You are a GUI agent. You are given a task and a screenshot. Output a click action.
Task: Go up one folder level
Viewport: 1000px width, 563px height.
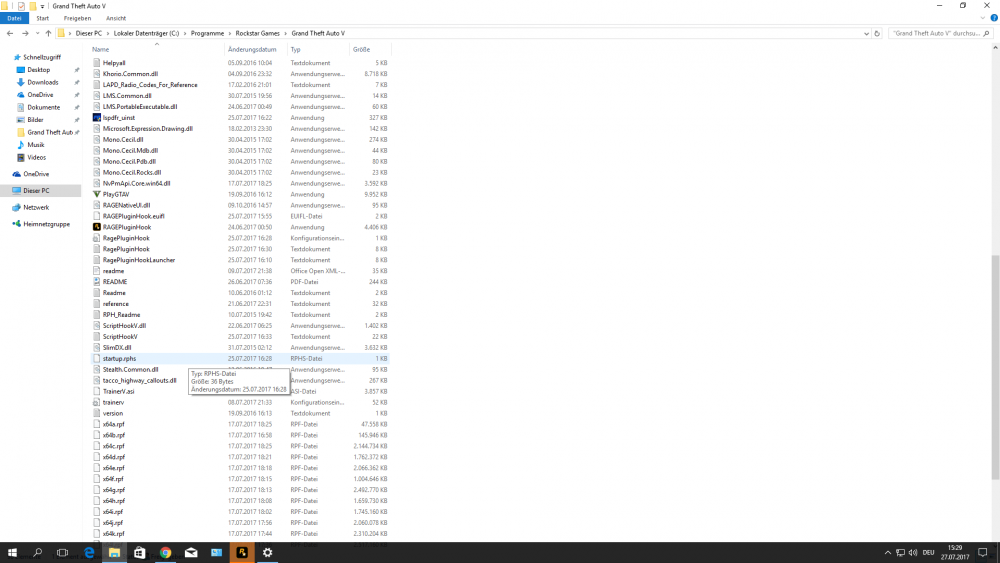tap(48, 33)
